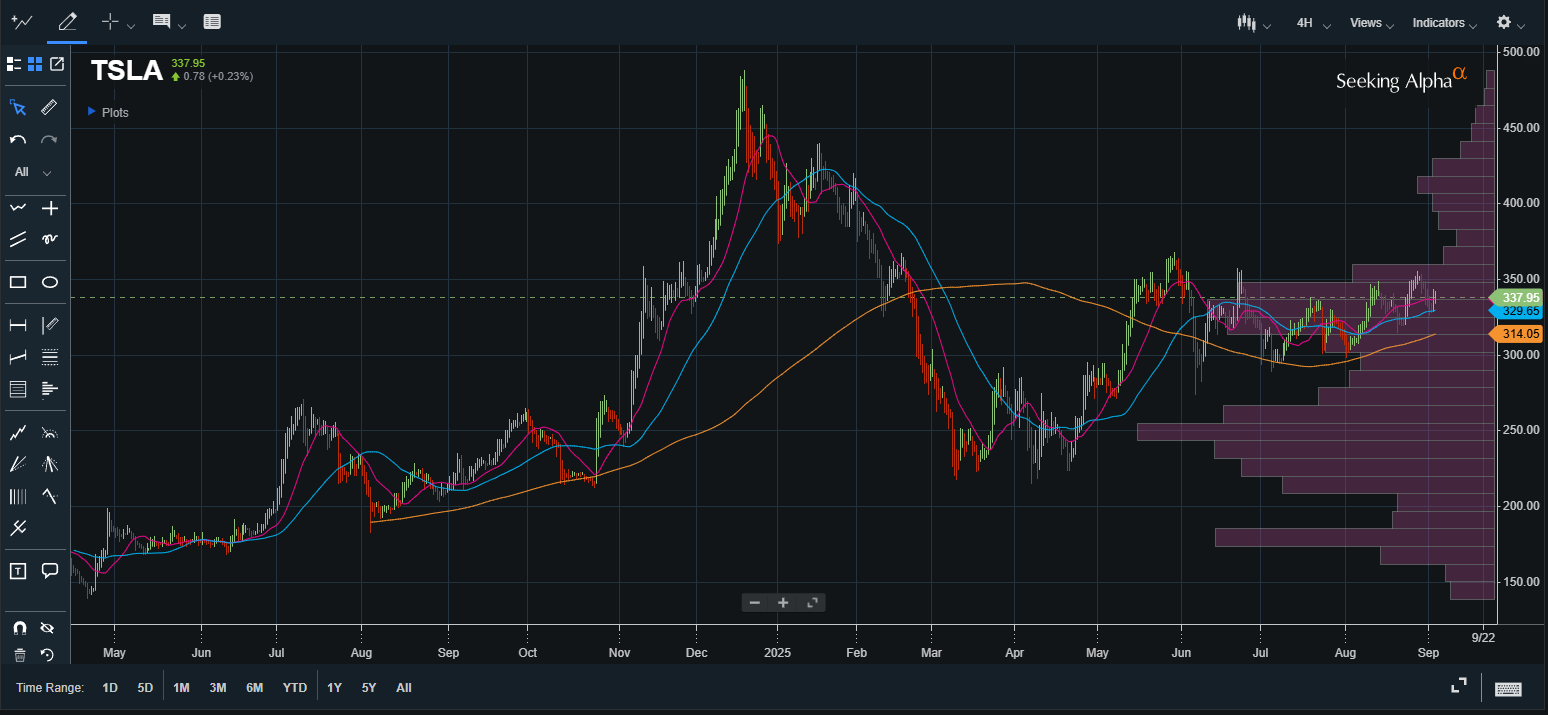Select the speed arc tool

coord(49,433)
